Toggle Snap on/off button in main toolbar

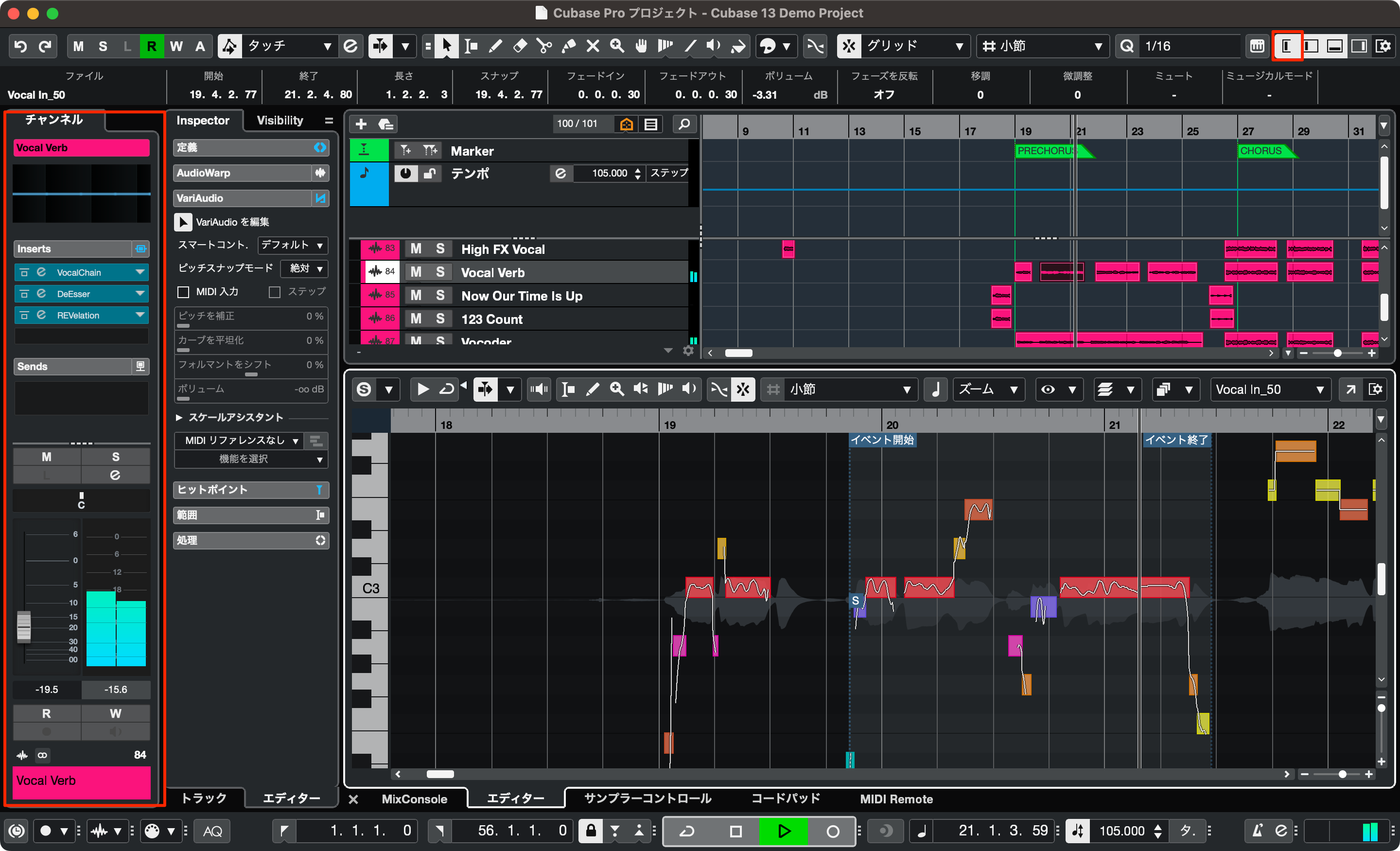[x=848, y=46]
